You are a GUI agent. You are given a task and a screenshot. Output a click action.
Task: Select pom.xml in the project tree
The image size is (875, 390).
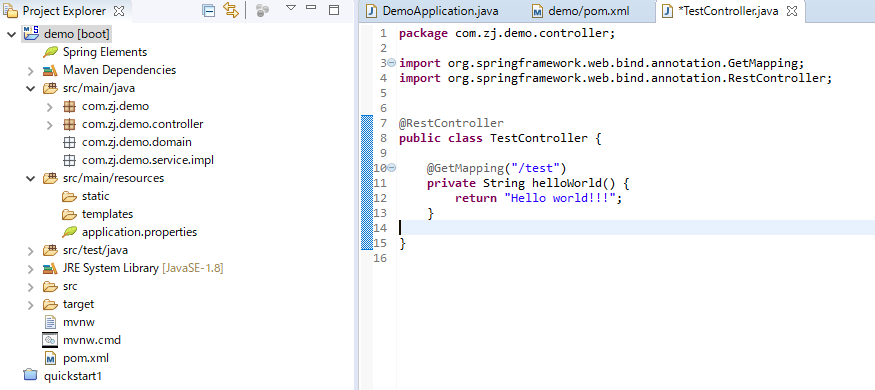86,358
